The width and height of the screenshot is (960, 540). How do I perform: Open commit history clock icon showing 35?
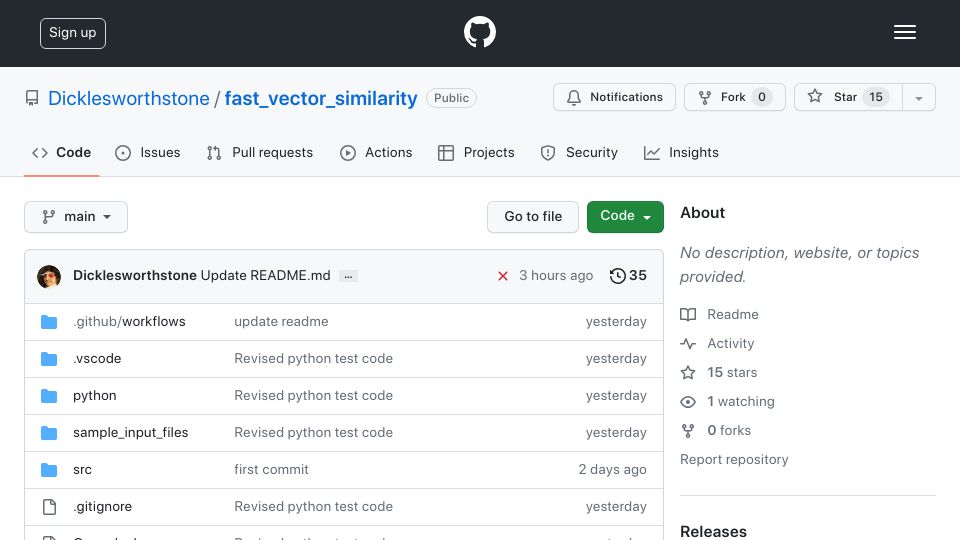[x=628, y=276]
